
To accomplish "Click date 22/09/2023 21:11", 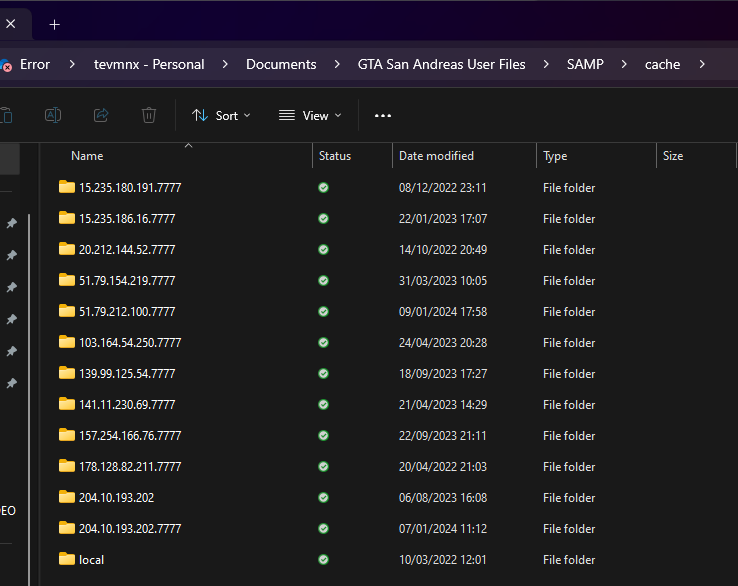I will click(x=442, y=436).
